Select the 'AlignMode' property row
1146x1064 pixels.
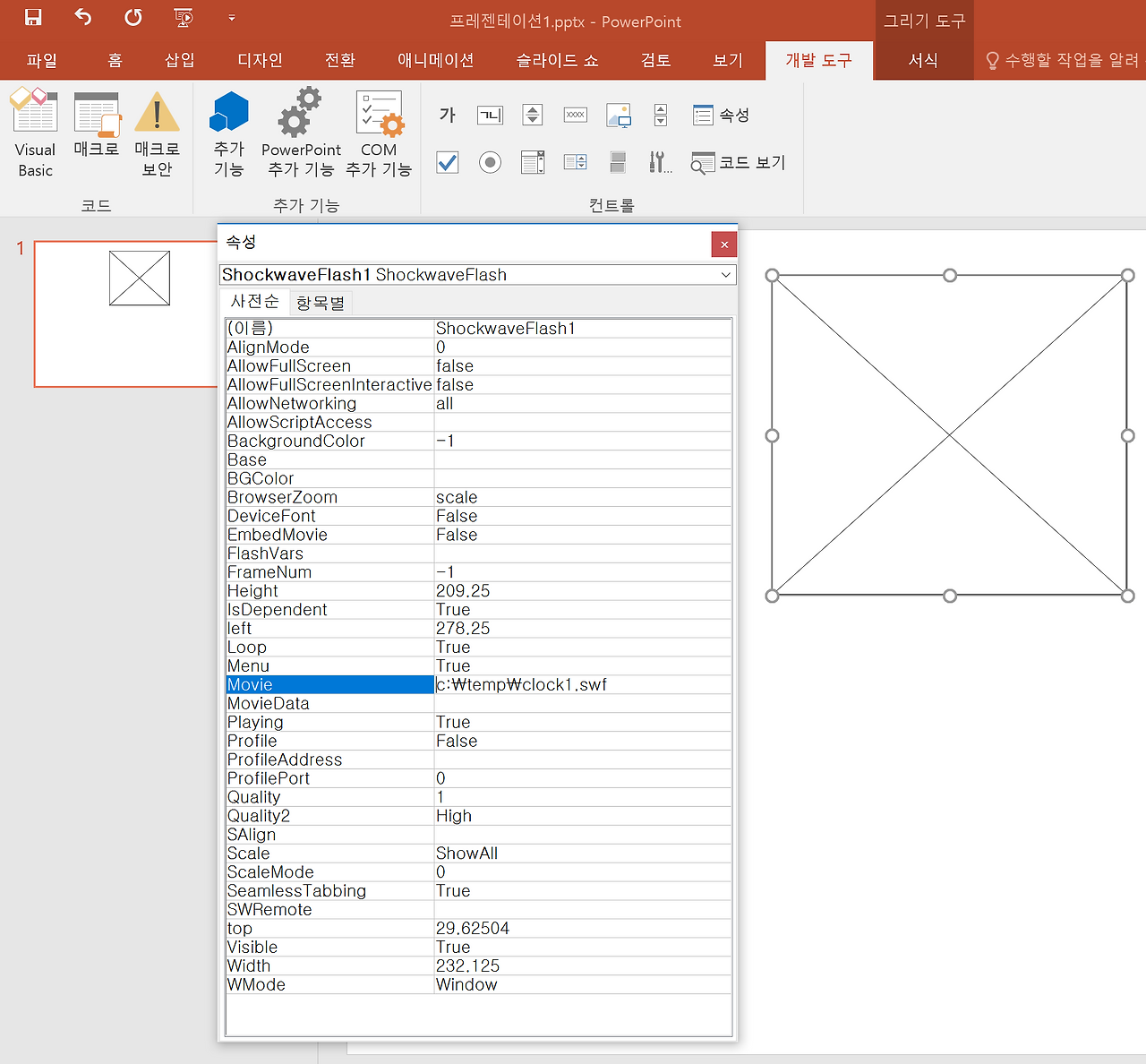(478, 348)
